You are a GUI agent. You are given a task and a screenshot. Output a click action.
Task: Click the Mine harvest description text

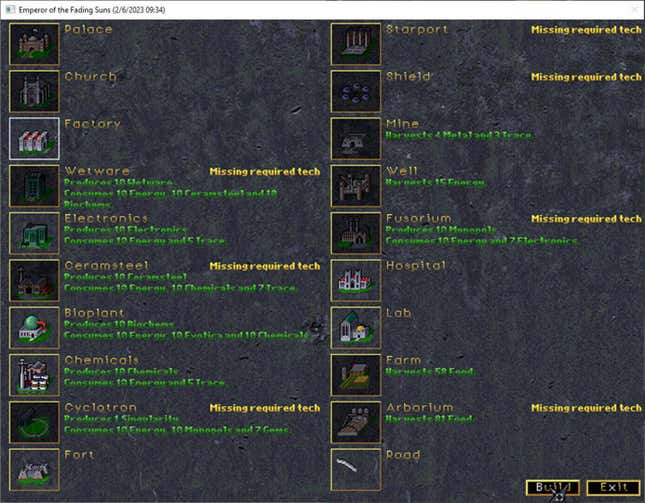point(458,135)
